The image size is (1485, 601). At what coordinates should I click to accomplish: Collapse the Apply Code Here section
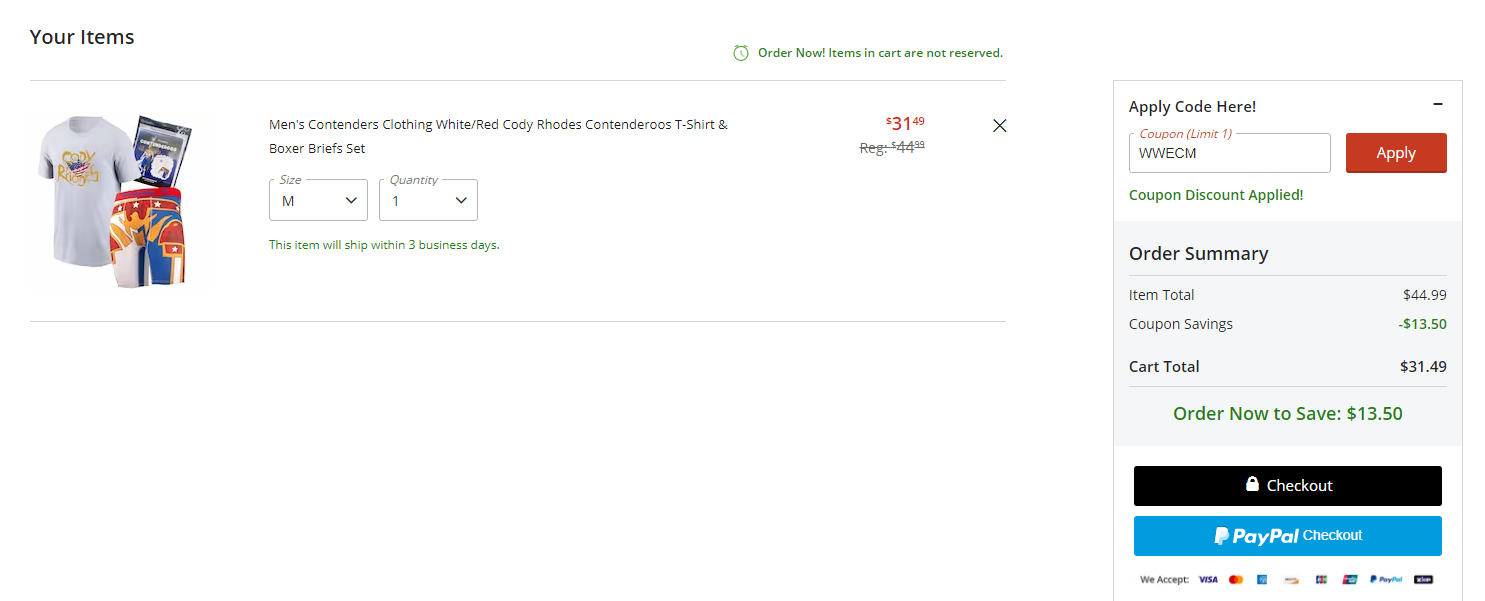(x=1438, y=105)
